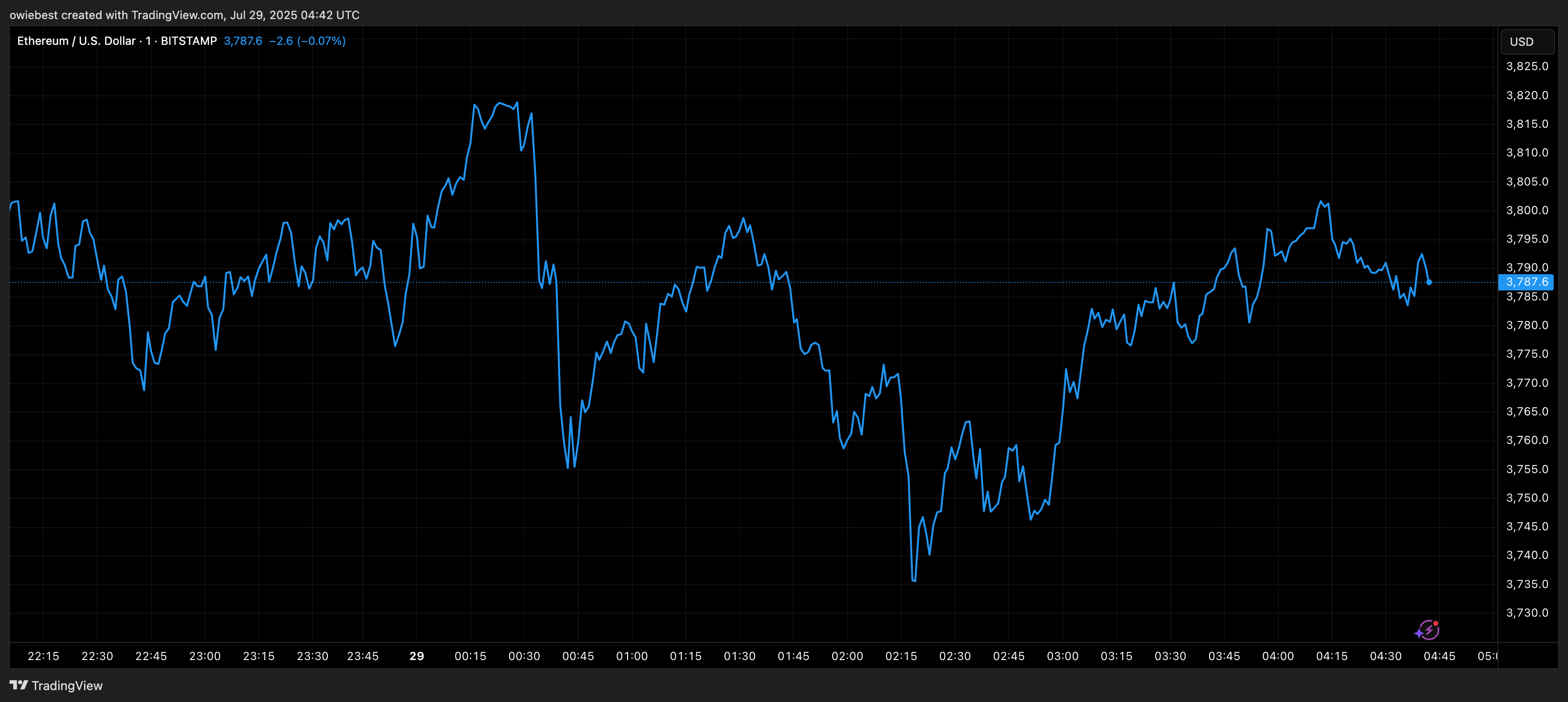Click the 03:00 time axis label
1568x702 pixels.
[x=1062, y=656]
